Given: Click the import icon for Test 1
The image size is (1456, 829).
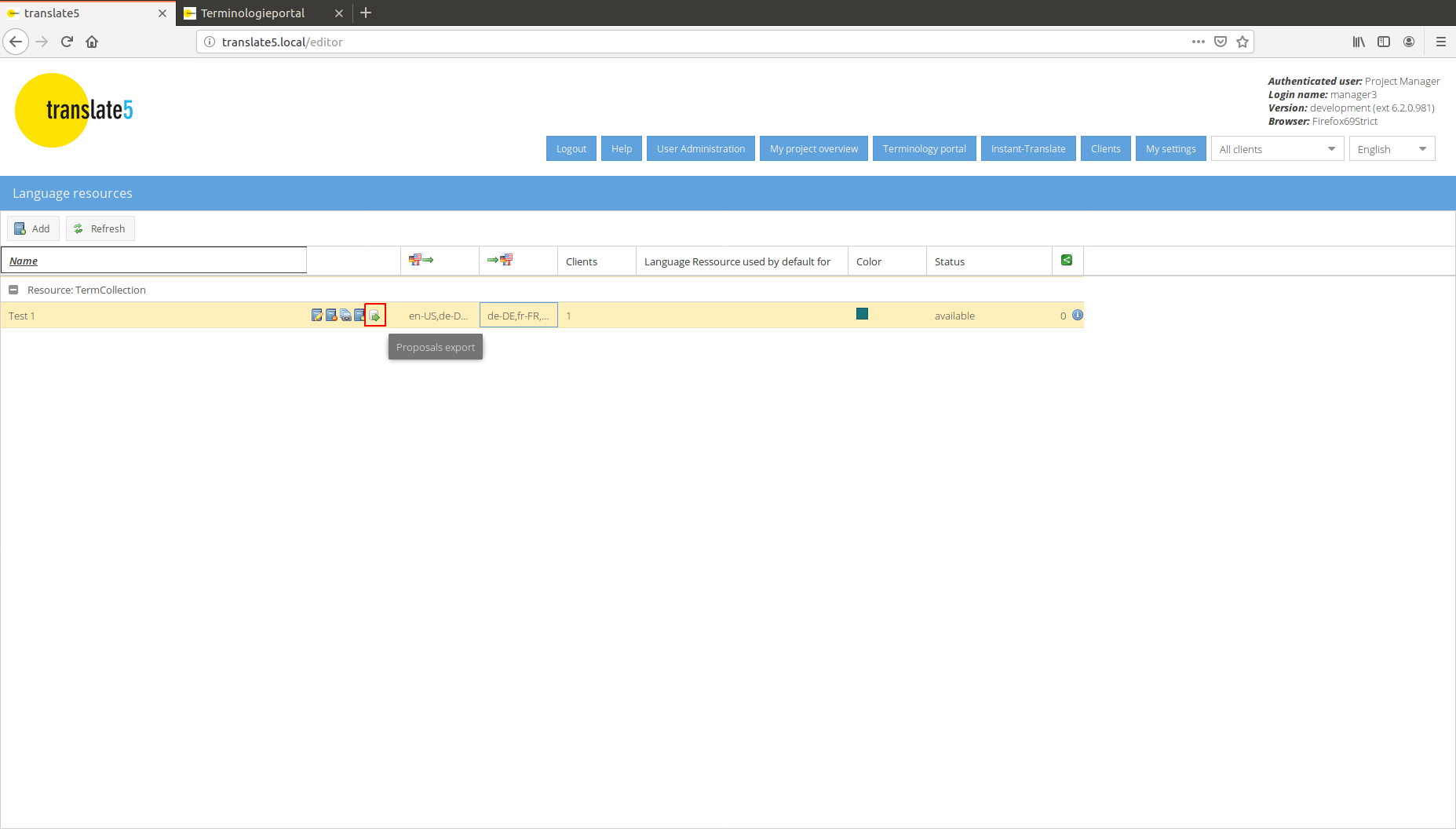Looking at the screenshot, I should [359, 316].
